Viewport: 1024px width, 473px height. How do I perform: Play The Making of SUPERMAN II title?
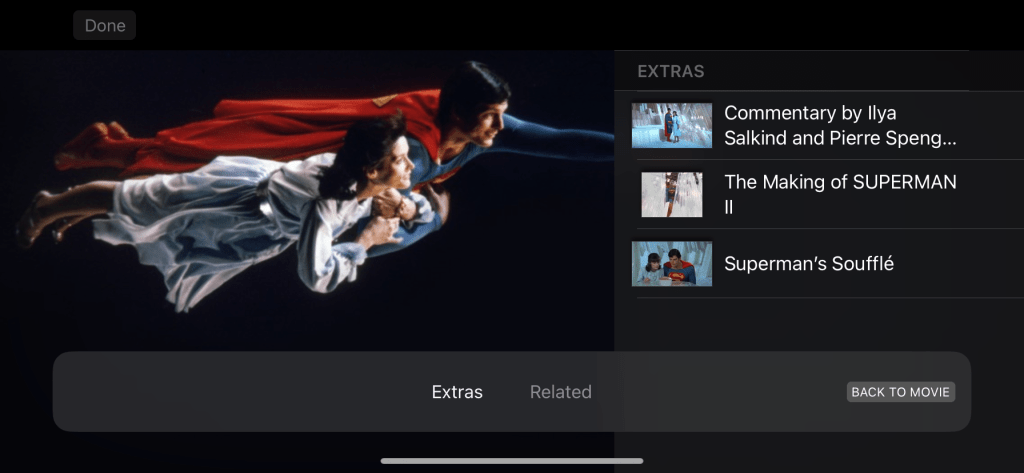[840, 194]
